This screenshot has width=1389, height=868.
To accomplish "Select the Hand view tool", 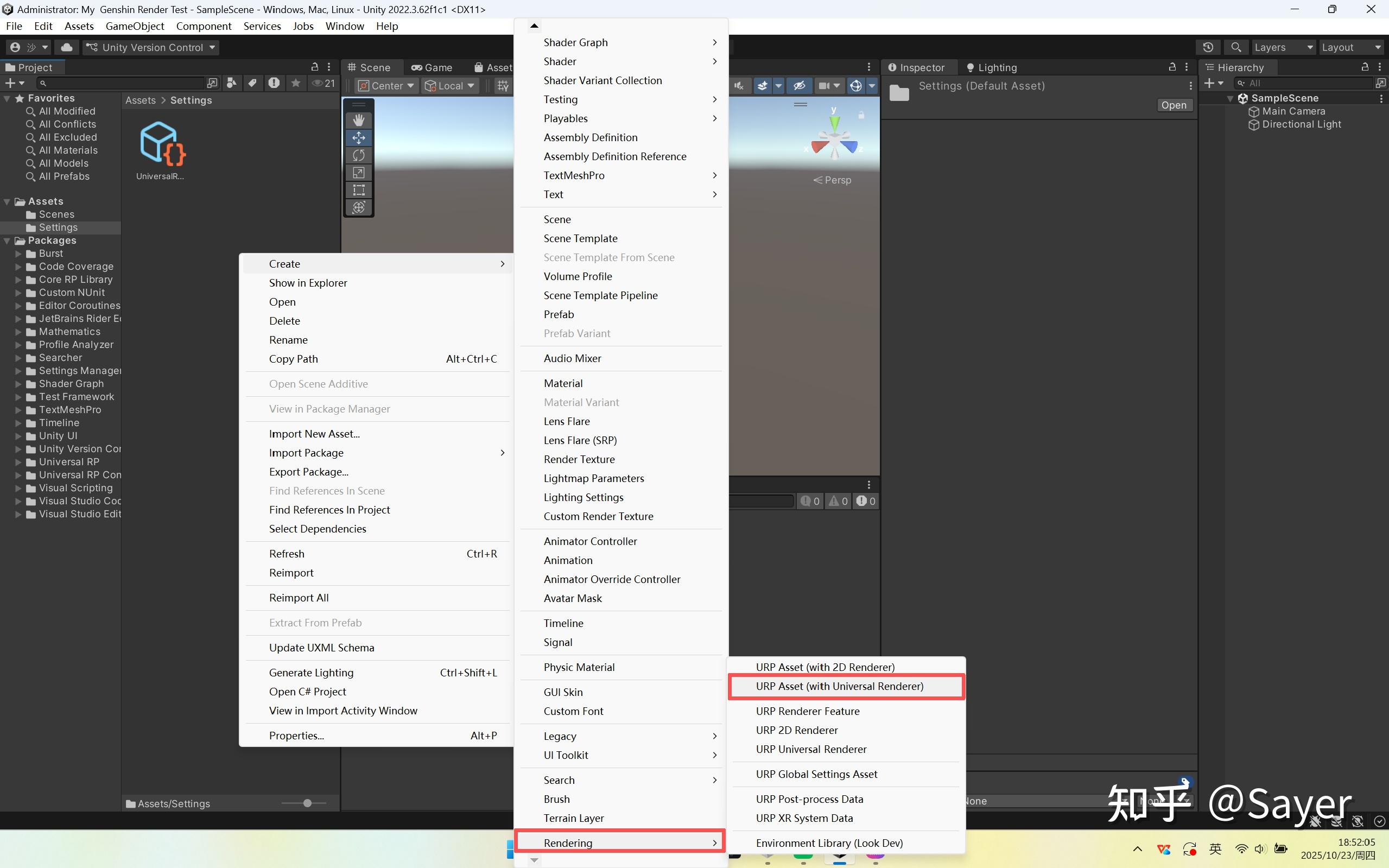I will 359,120.
